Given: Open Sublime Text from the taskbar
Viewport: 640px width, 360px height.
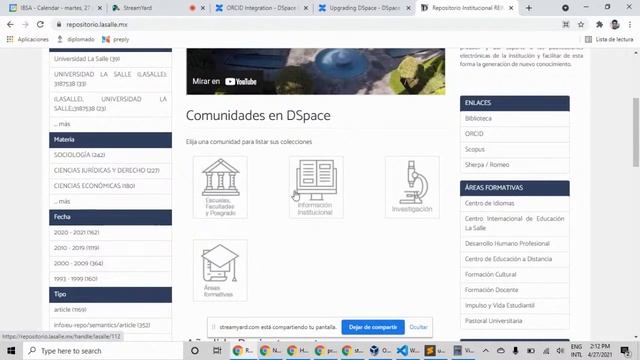Looking at the screenshot, I should tap(435, 351).
